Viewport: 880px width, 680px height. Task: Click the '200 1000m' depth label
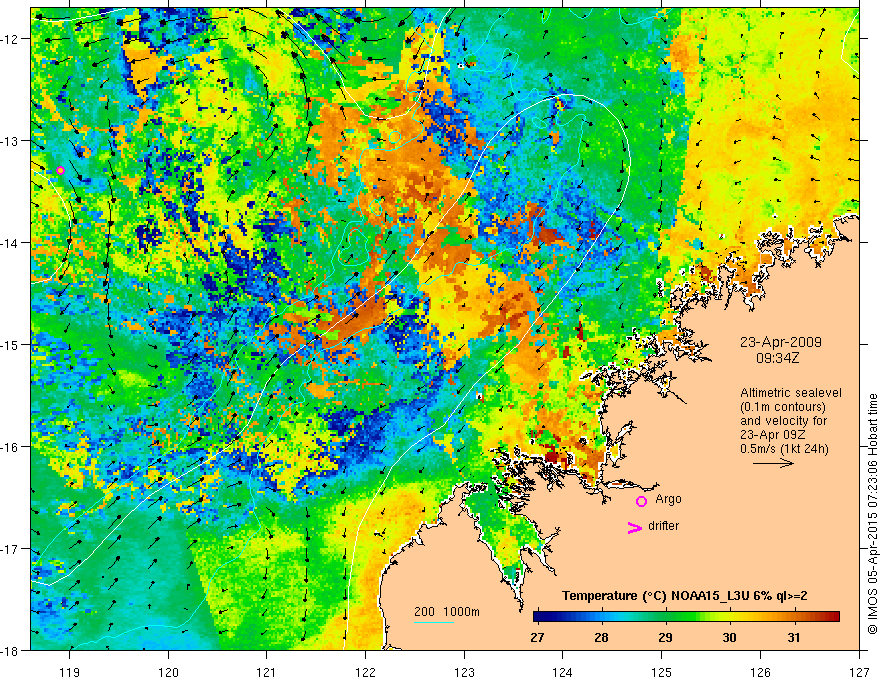click(x=447, y=612)
